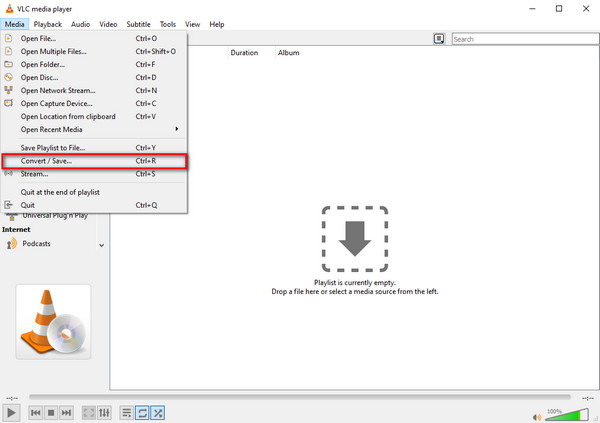This screenshot has height=423, width=600.
Task: Open the Playback menu
Action: tap(47, 24)
